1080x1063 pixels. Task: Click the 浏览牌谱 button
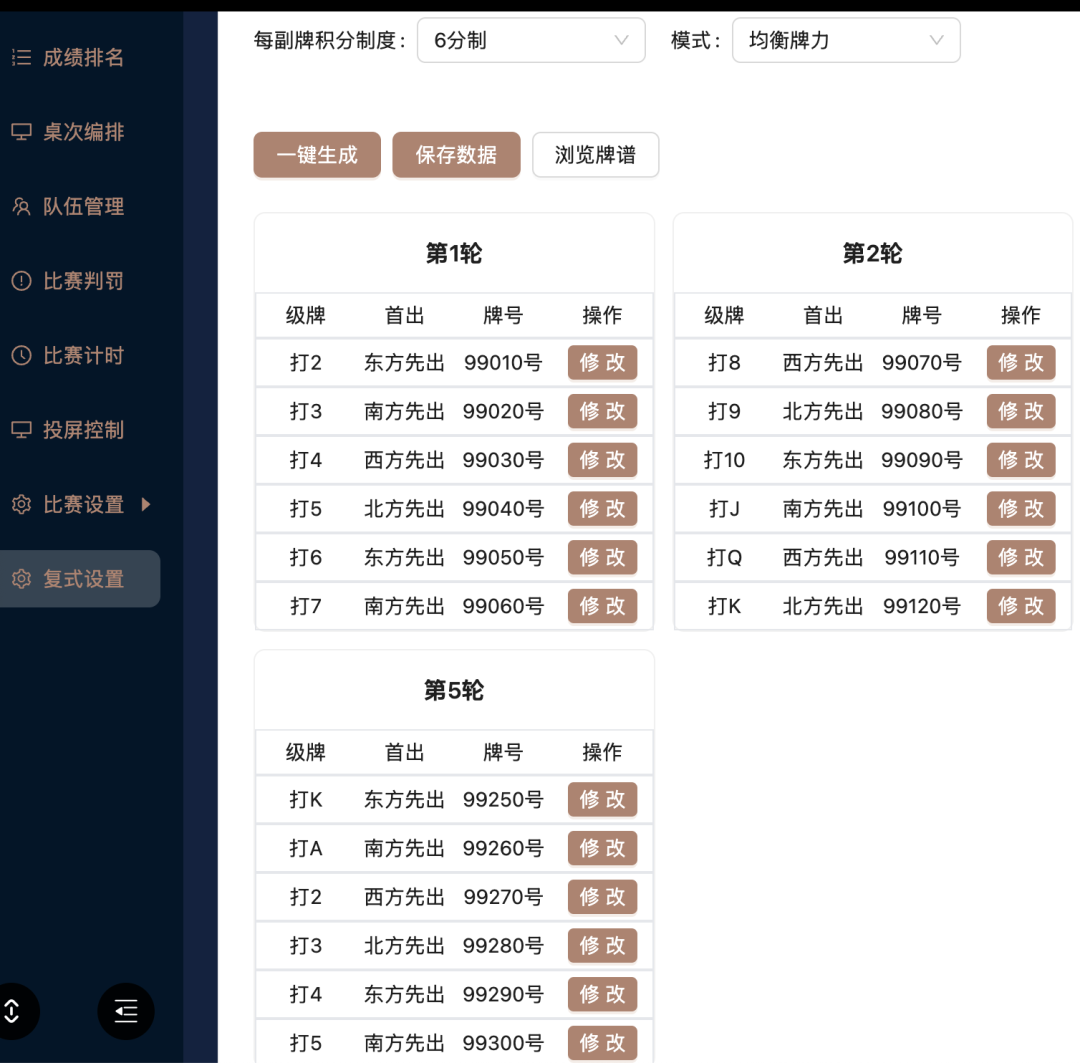point(595,155)
